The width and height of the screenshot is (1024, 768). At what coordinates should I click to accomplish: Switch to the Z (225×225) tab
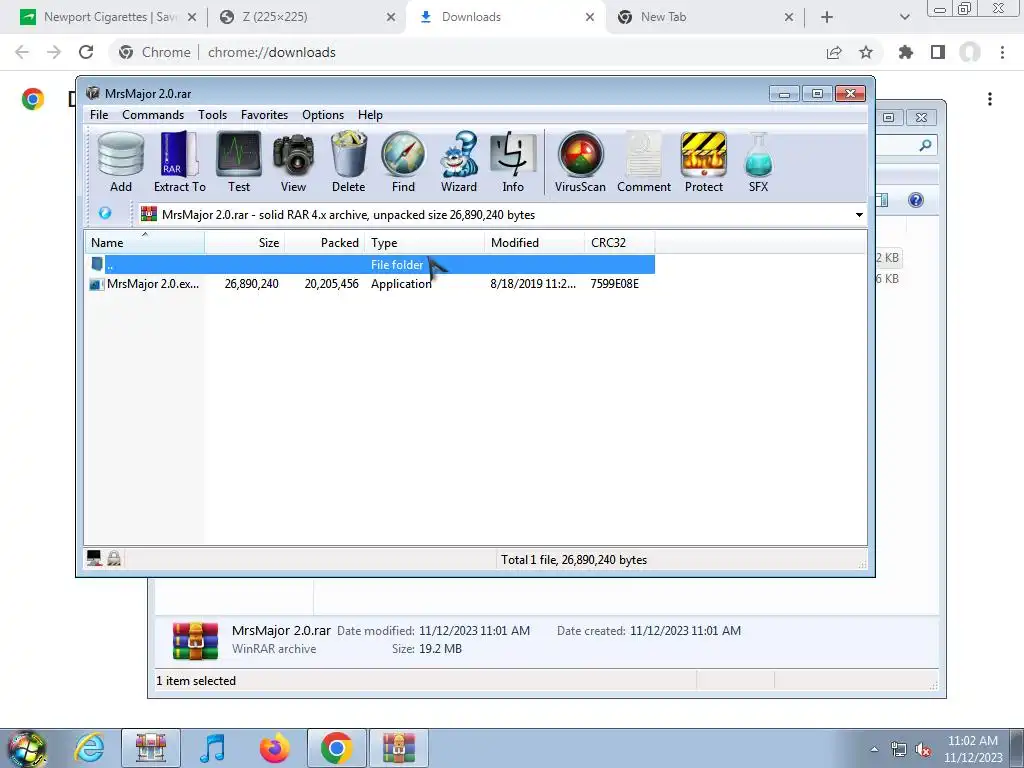(x=307, y=17)
